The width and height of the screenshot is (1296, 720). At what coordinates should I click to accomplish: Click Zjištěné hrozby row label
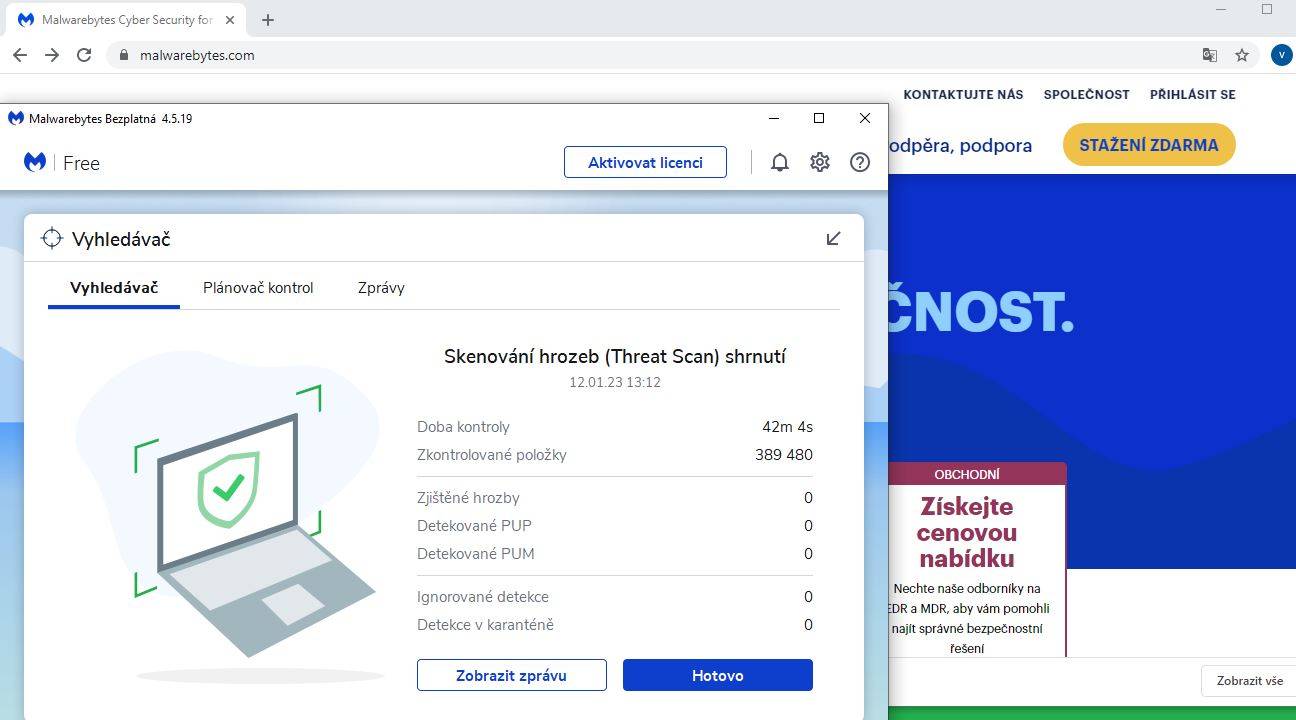point(468,498)
